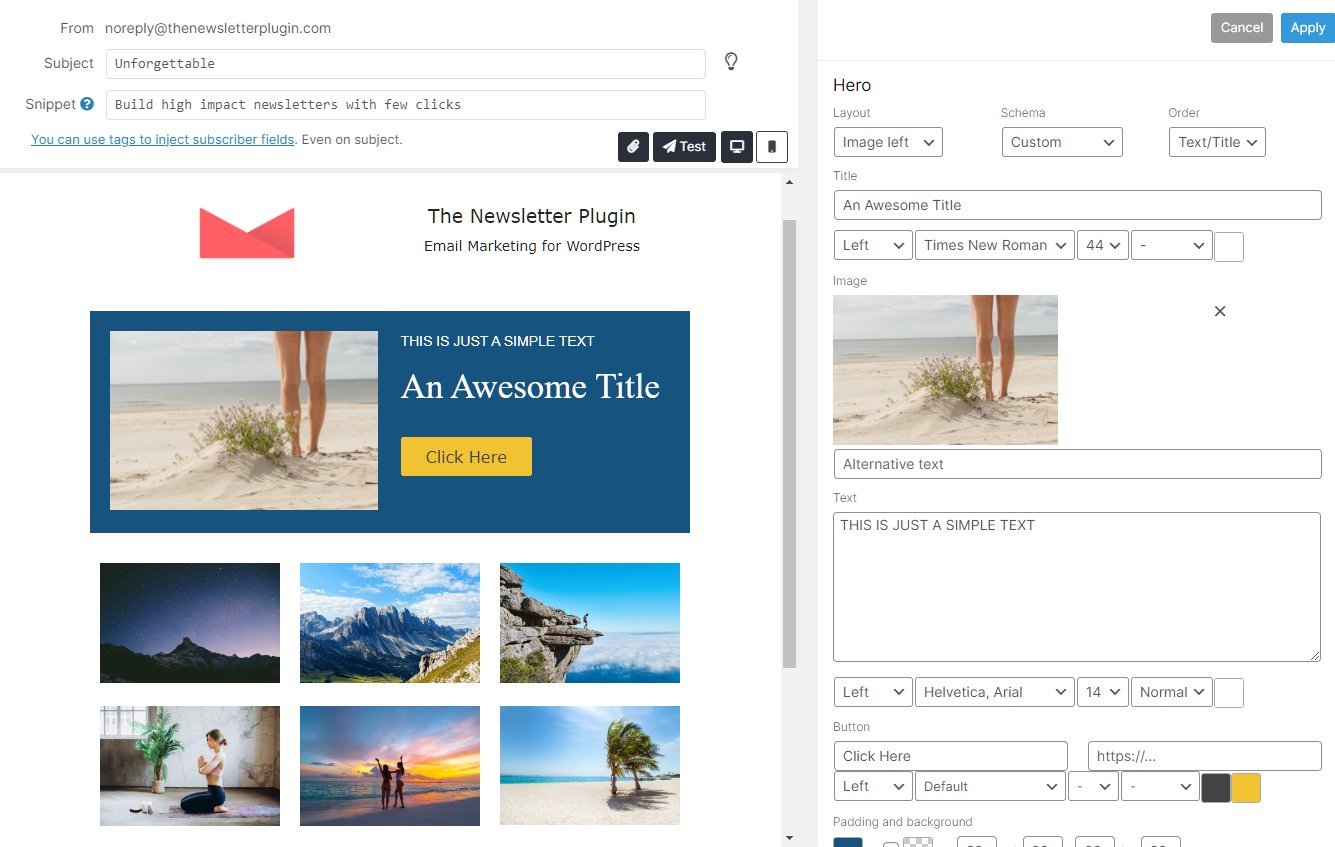Open the Button font Default dropdown
This screenshot has height=847, width=1335.
(x=990, y=786)
